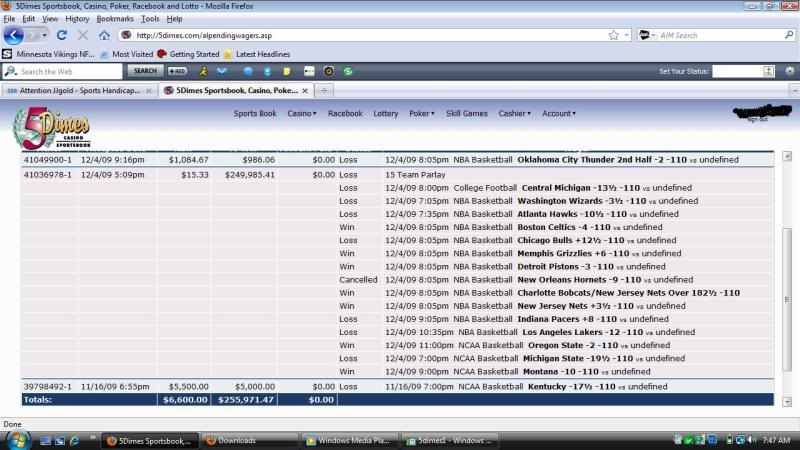
Task: Close the 5Dimes Sportsbook tab
Action: pos(305,90)
